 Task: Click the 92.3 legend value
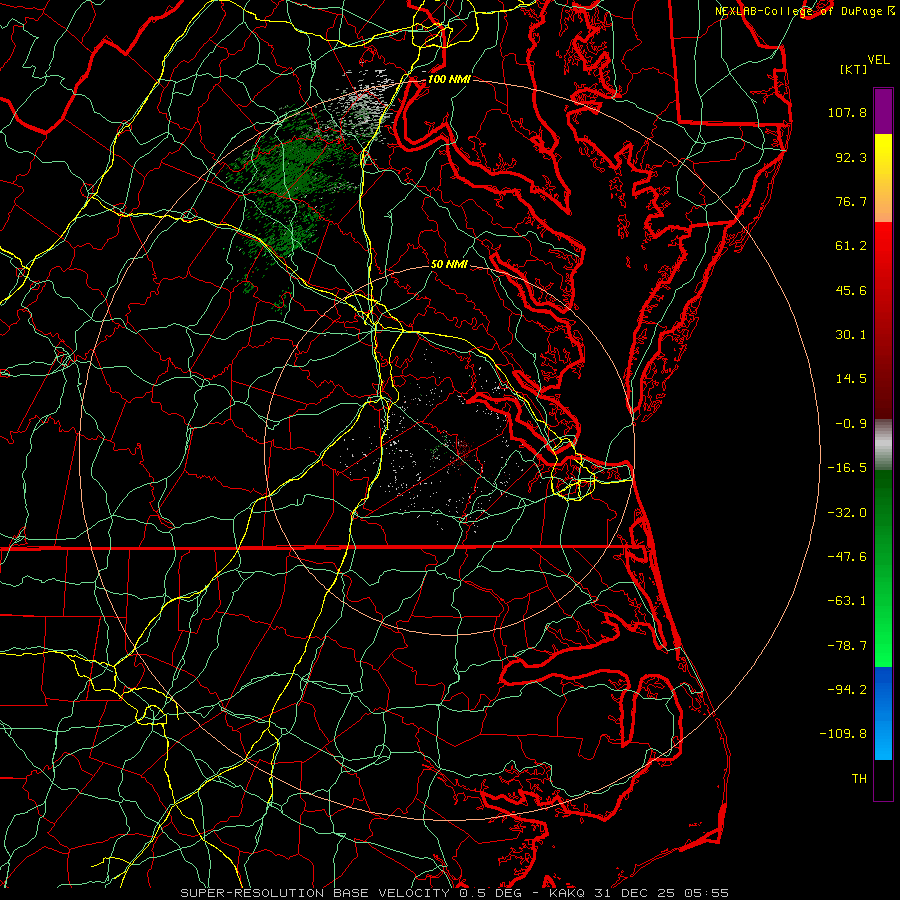[x=851, y=157]
